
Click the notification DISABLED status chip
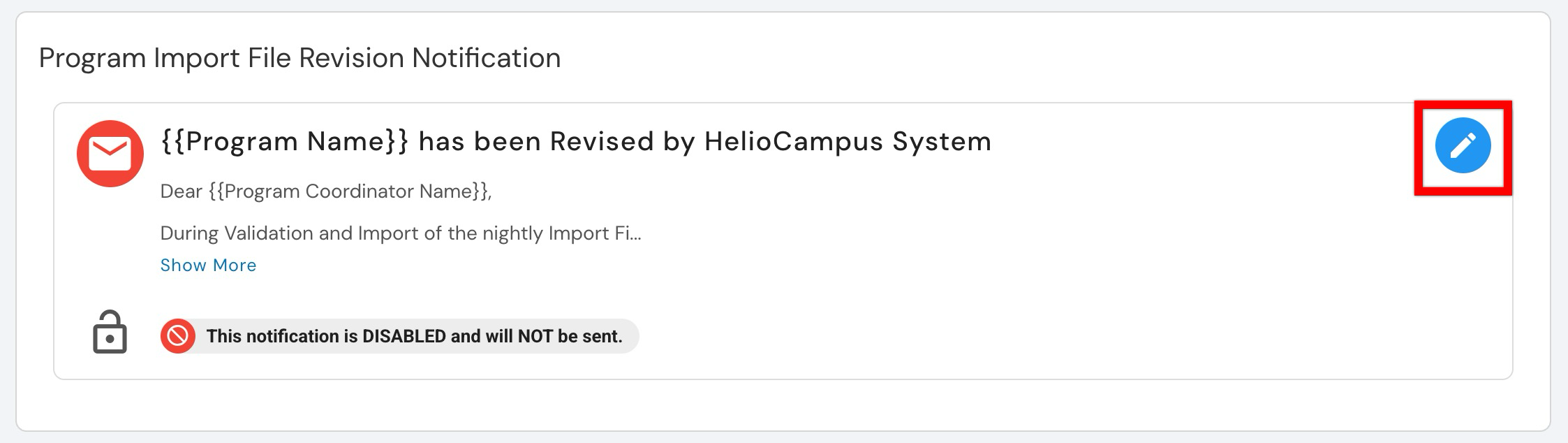(399, 336)
